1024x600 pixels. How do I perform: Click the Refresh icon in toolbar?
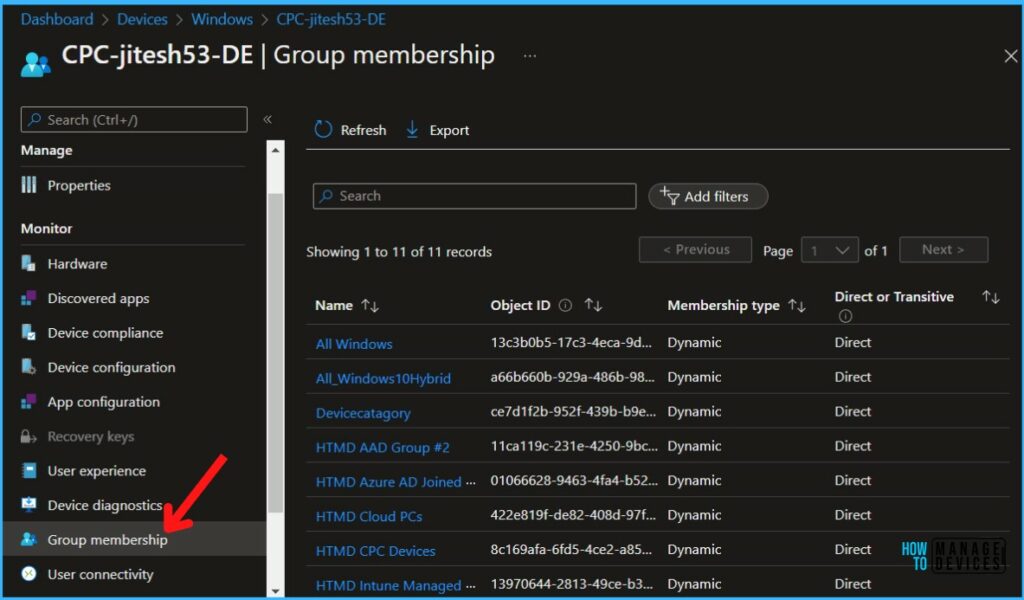(x=323, y=130)
